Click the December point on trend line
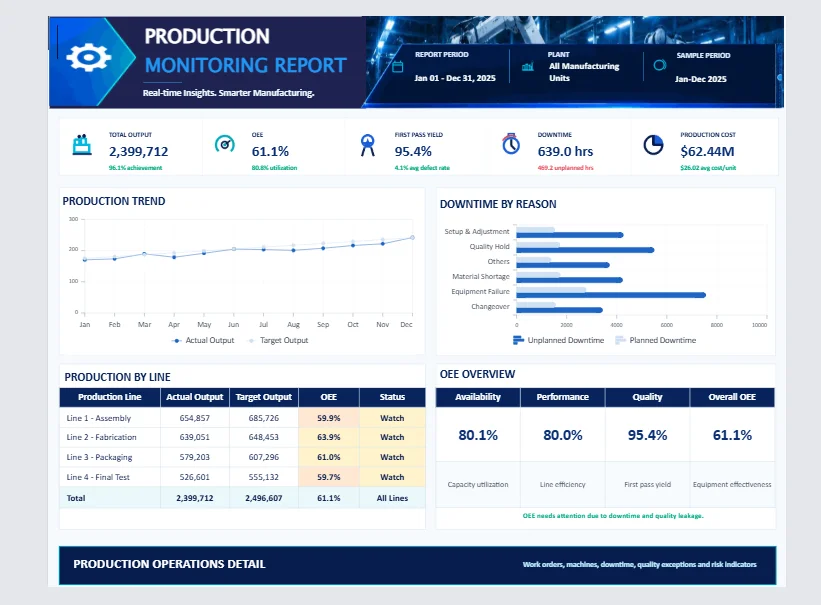 413,237
